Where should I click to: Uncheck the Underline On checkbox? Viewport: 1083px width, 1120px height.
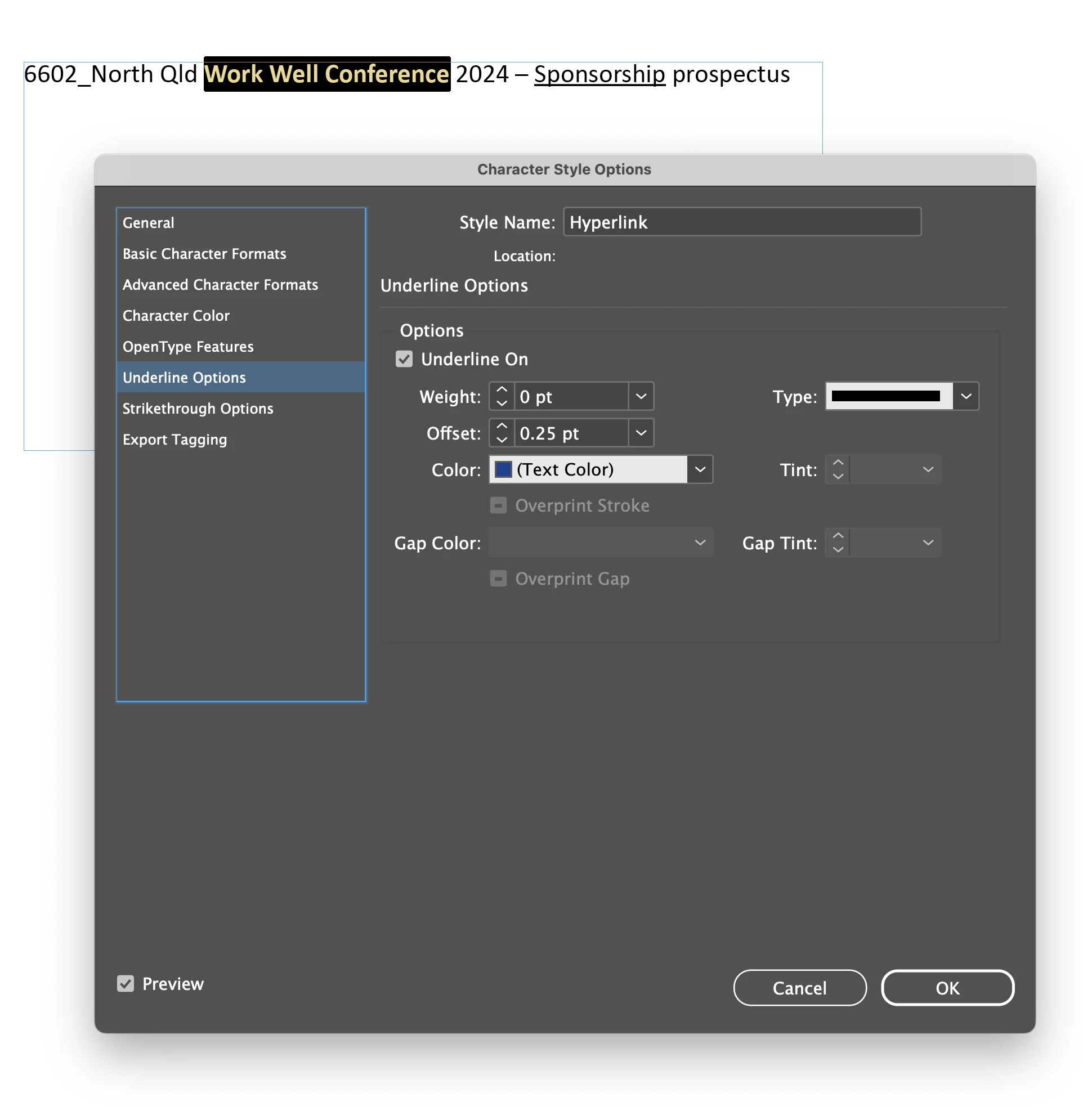tap(404, 360)
